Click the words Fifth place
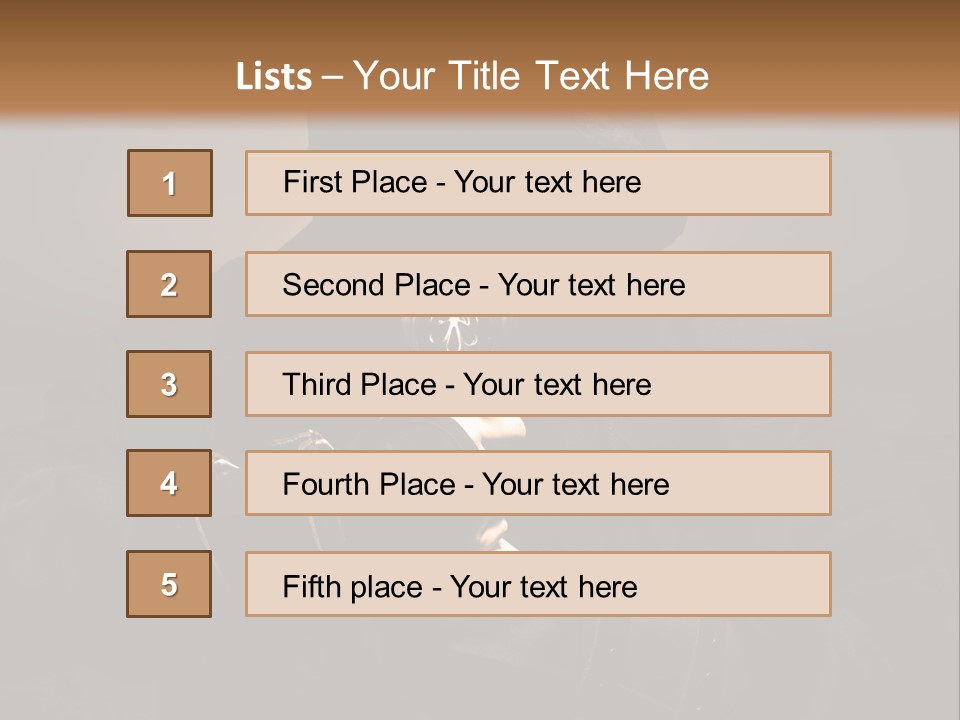960x720 pixels. tap(353, 587)
